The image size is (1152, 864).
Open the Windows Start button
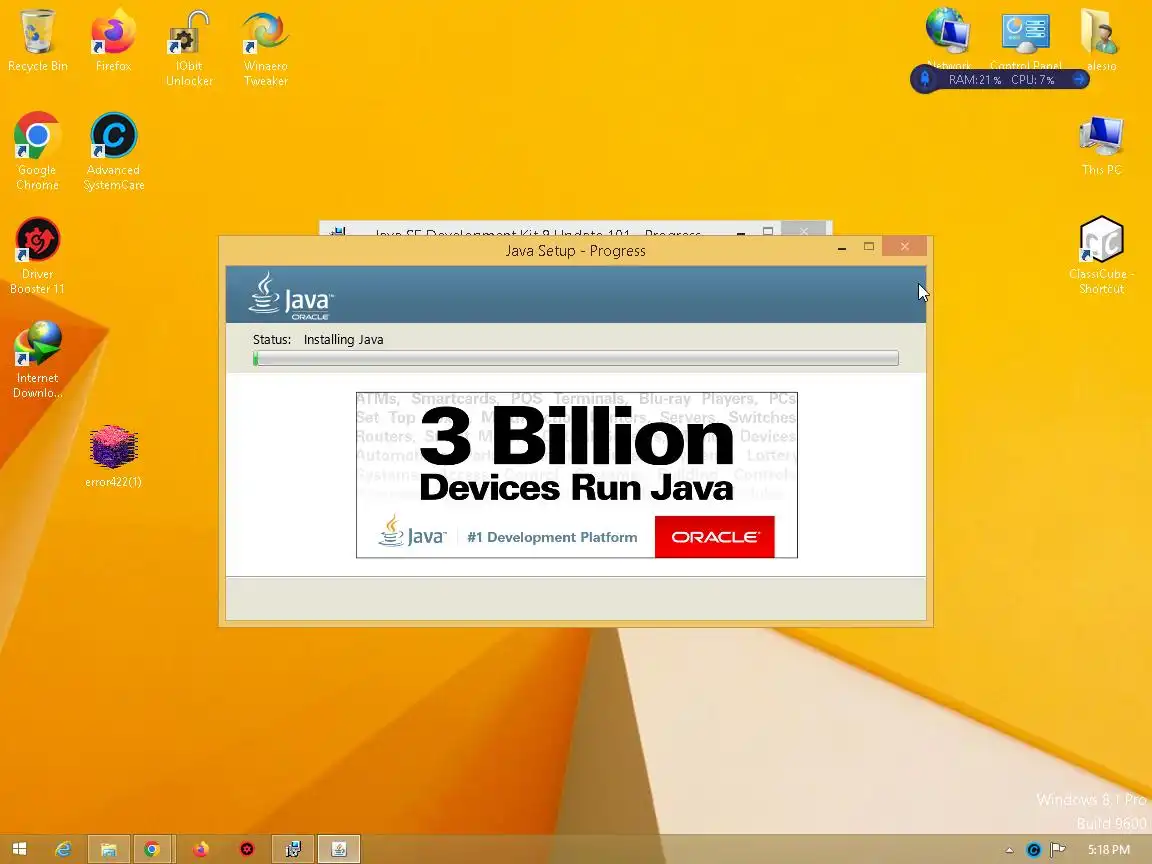click(x=20, y=849)
